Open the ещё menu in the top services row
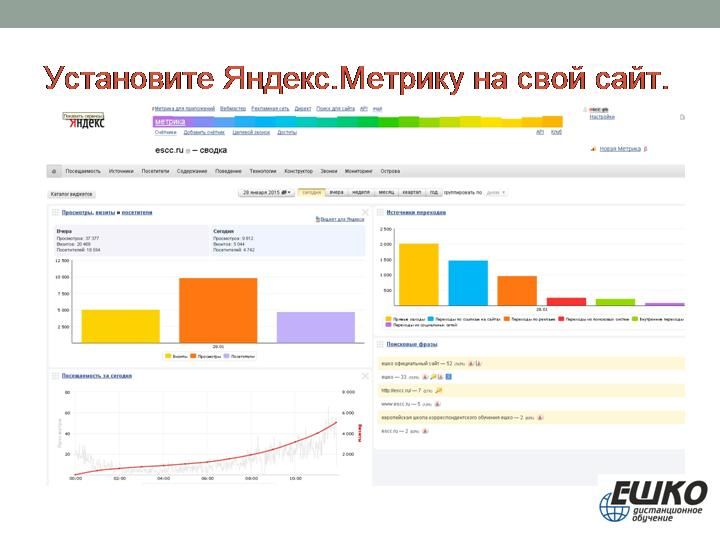Screen dimensions: 720x540 coord(377,109)
